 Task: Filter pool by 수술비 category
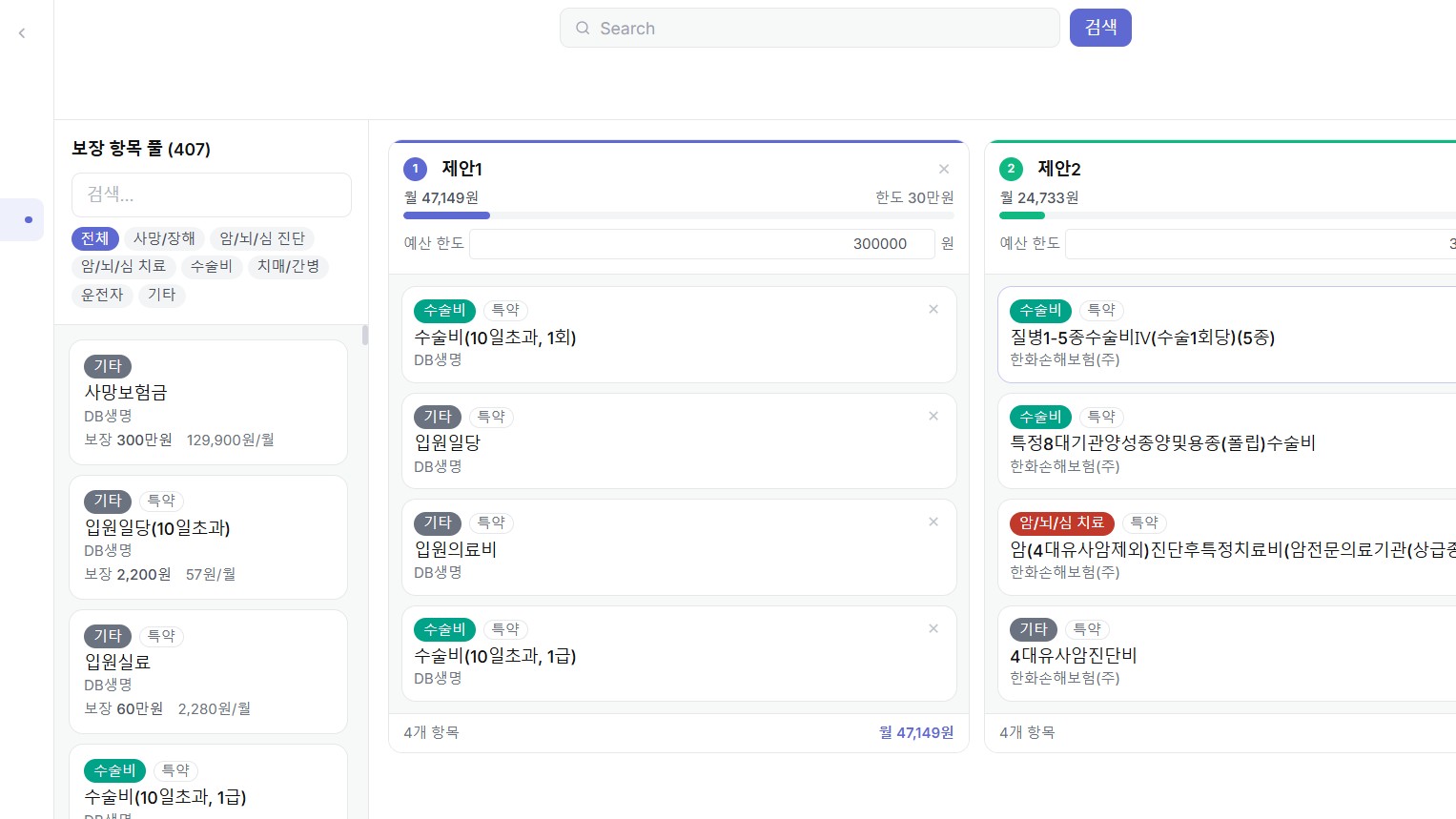pos(211,266)
